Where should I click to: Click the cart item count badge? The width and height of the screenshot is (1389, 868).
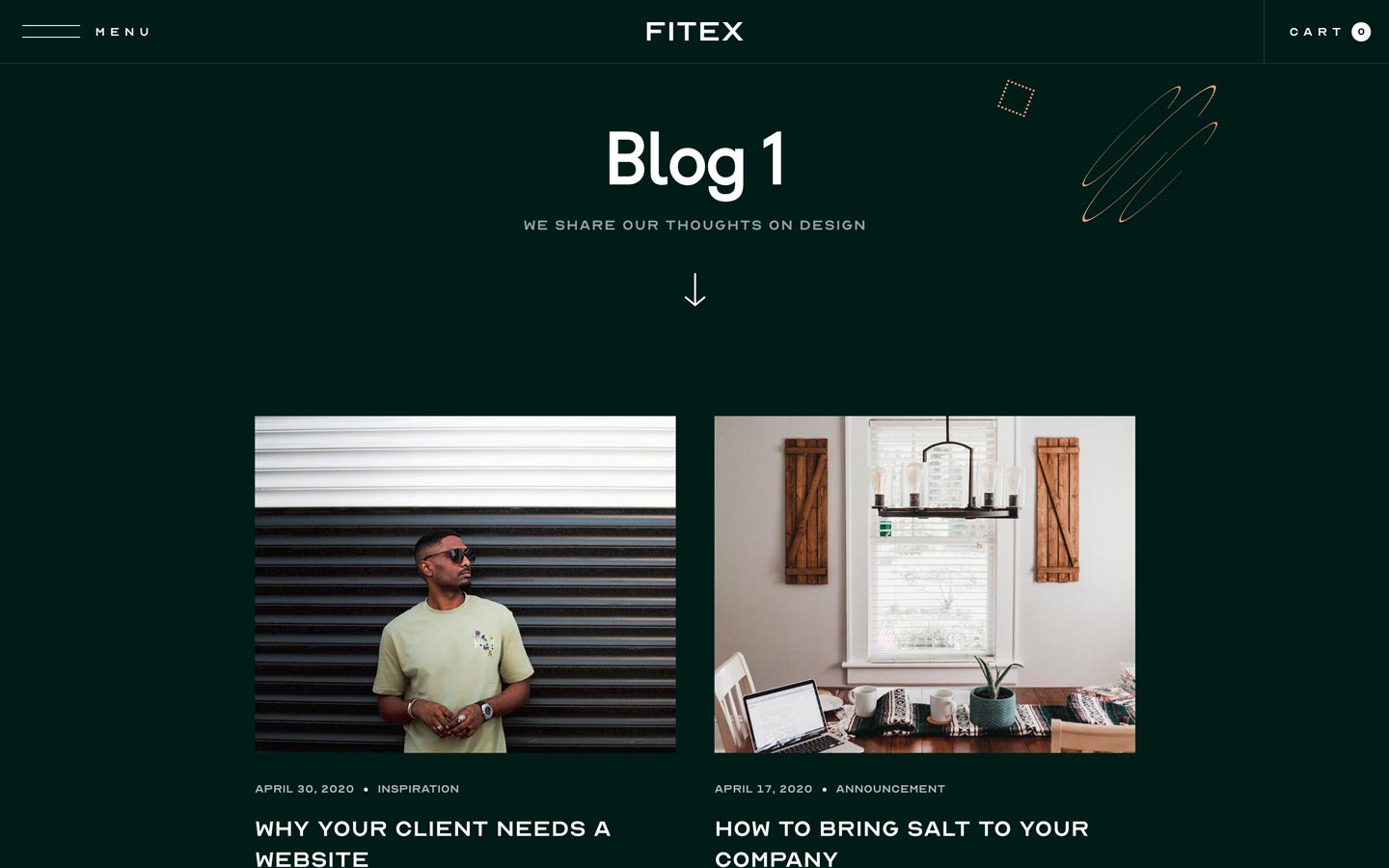click(x=1361, y=32)
